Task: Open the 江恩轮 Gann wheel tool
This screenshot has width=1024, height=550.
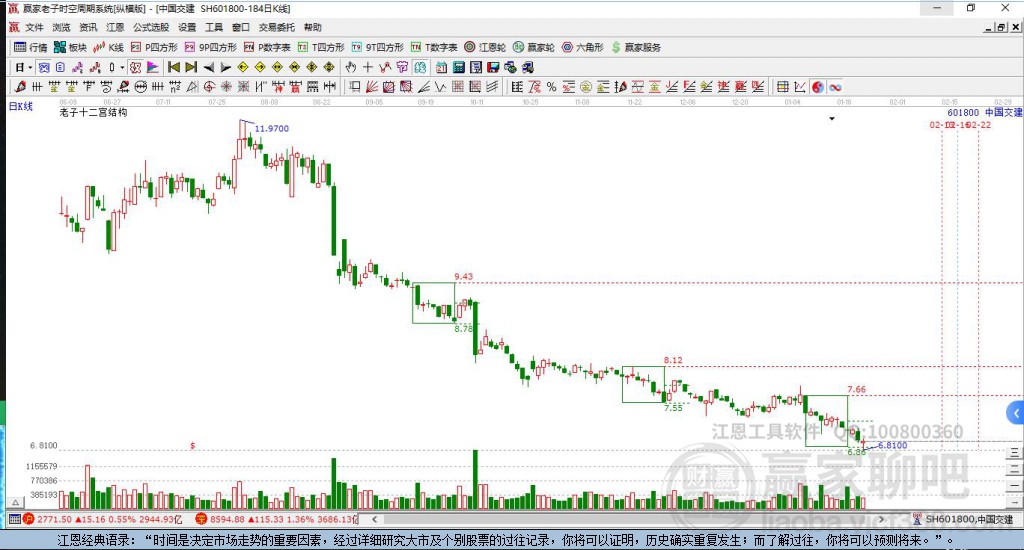Action: pyautogui.click(x=484, y=47)
